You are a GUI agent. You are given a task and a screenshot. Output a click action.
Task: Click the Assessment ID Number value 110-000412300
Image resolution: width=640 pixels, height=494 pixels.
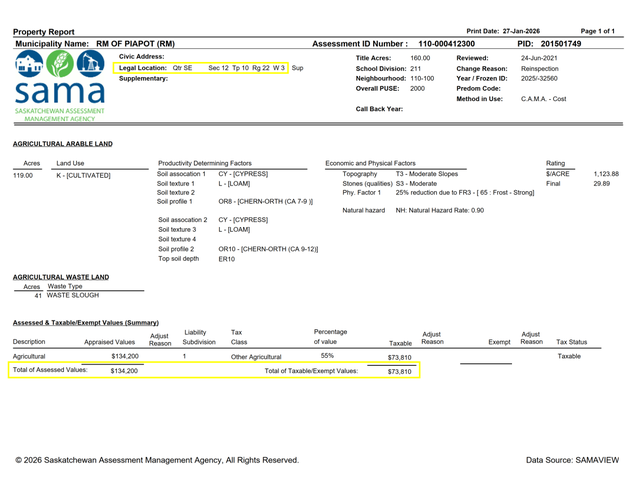point(446,45)
